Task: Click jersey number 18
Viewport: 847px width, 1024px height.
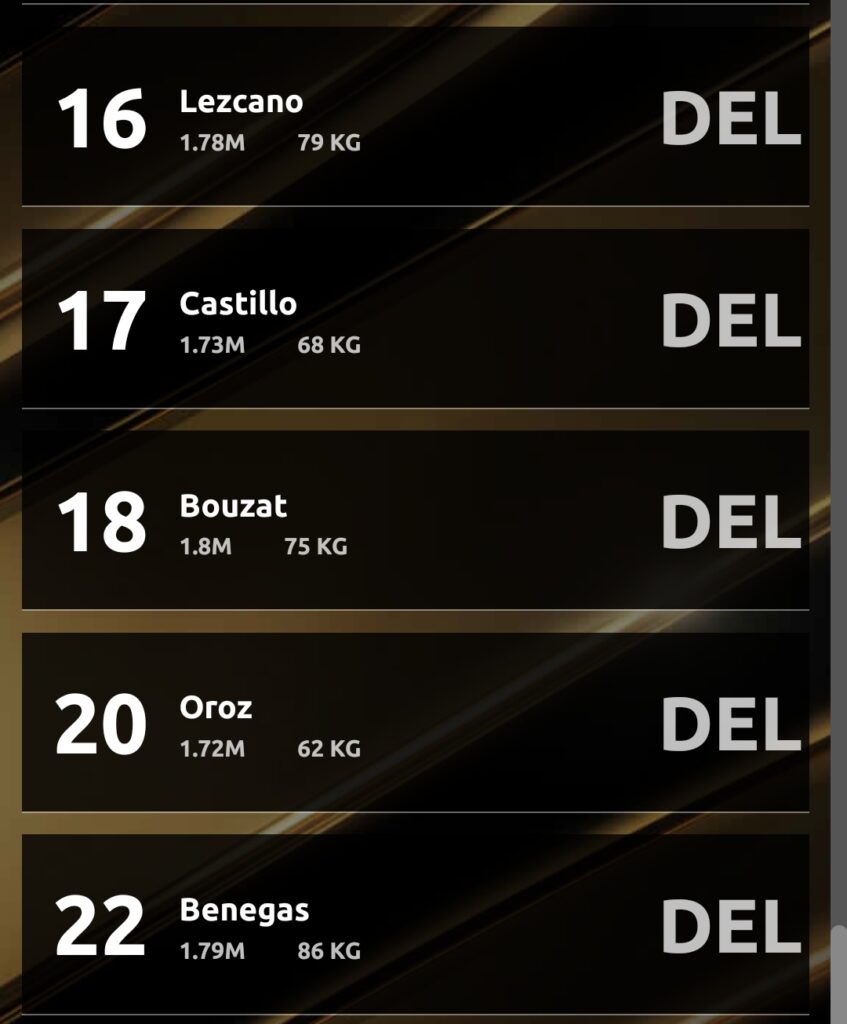Action: [102, 523]
